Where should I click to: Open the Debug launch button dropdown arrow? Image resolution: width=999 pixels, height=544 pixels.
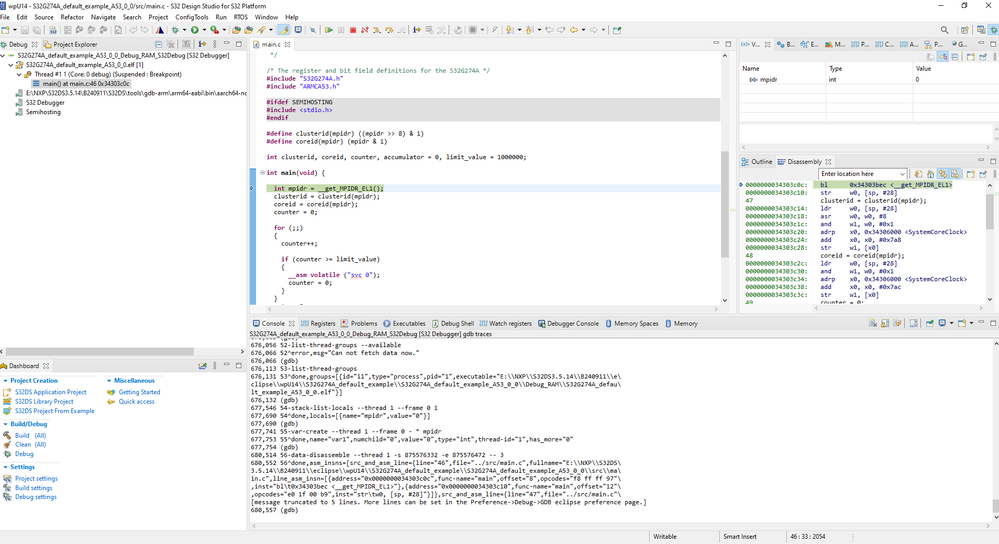(185, 30)
